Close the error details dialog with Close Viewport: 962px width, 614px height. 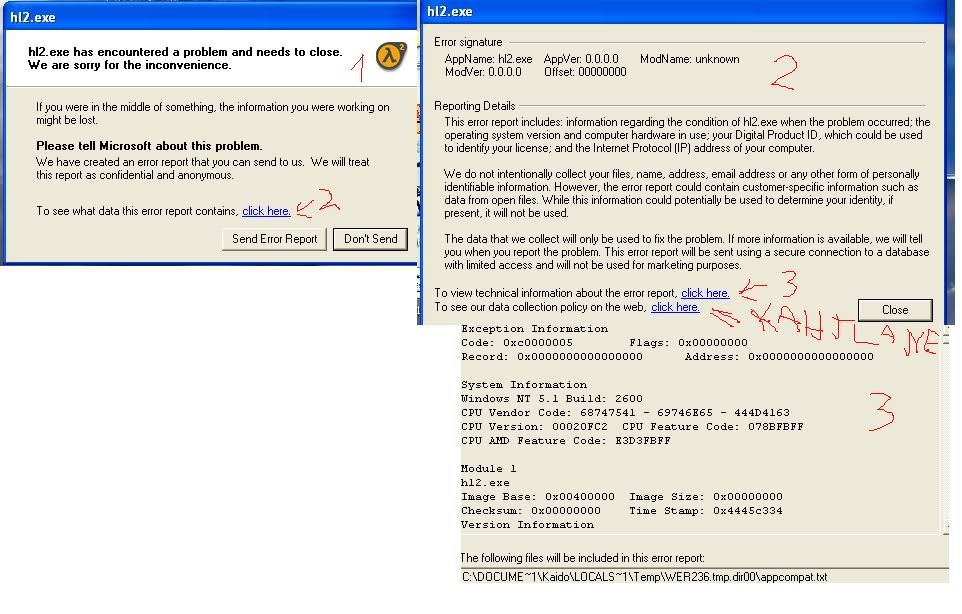895,310
